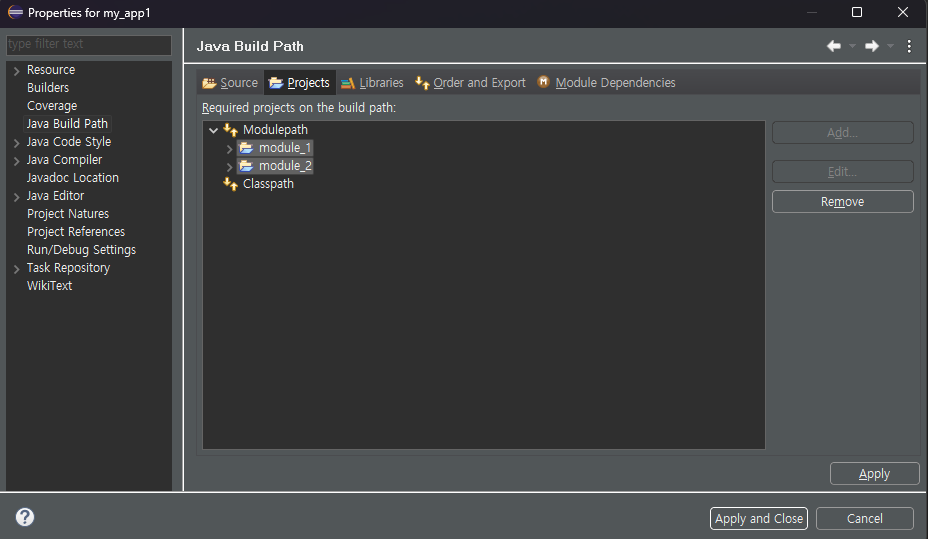The width and height of the screenshot is (928, 539).
Task: Click the module_2 project folder icon
Action: (x=246, y=166)
